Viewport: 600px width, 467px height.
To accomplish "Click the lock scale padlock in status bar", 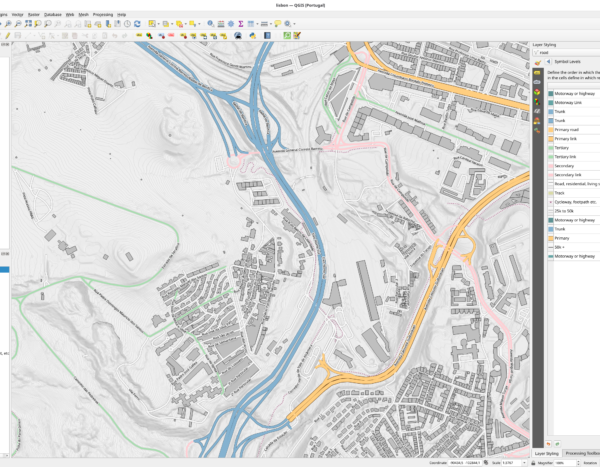I will point(533,463).
